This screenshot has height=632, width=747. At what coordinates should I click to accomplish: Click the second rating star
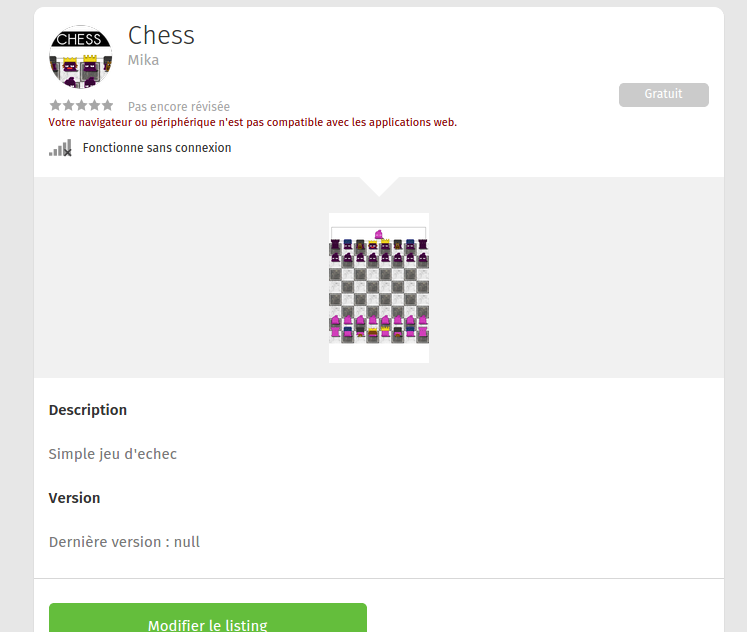click(x=68, y=105)
